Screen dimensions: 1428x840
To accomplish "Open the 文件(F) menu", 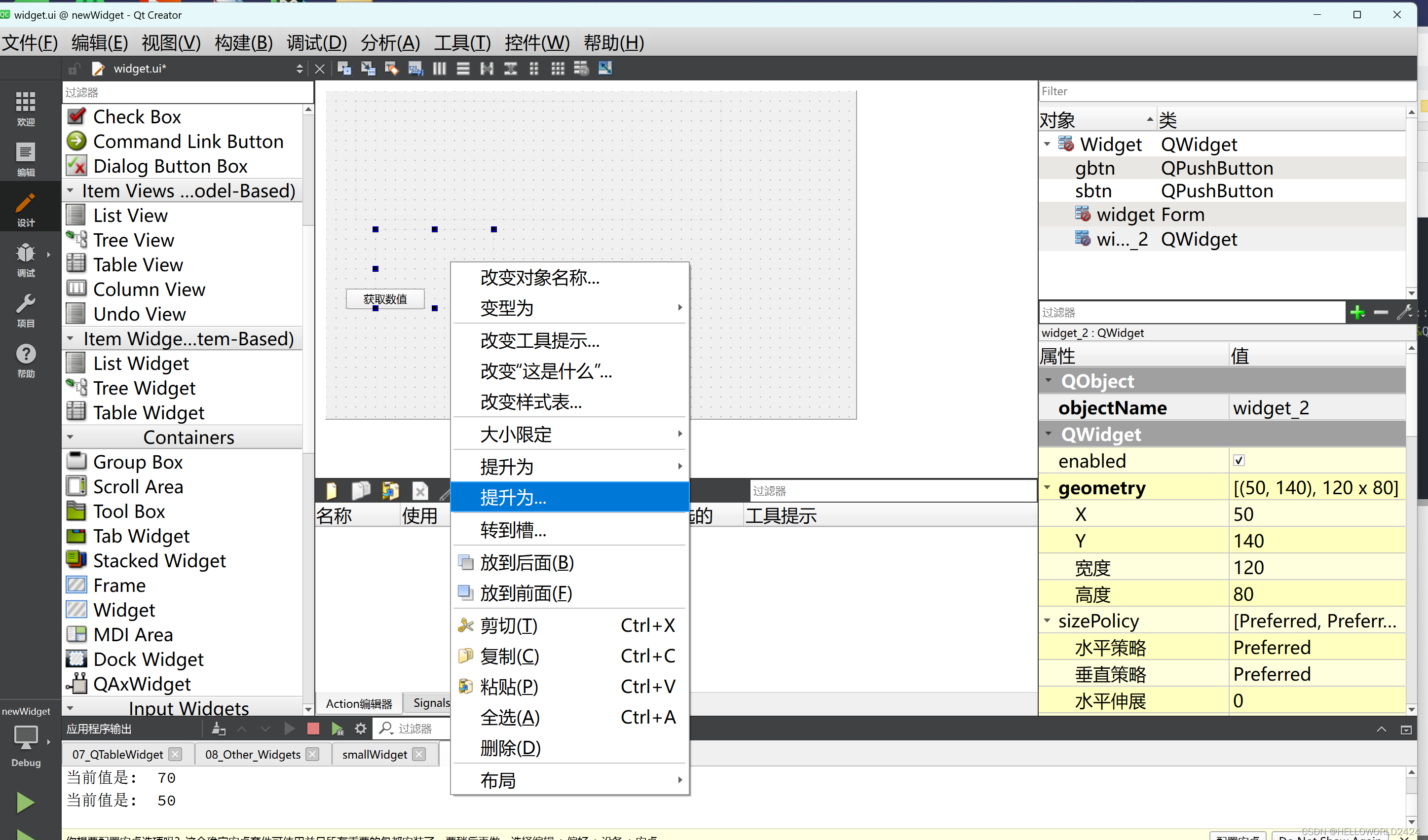I will coord(30,42).
